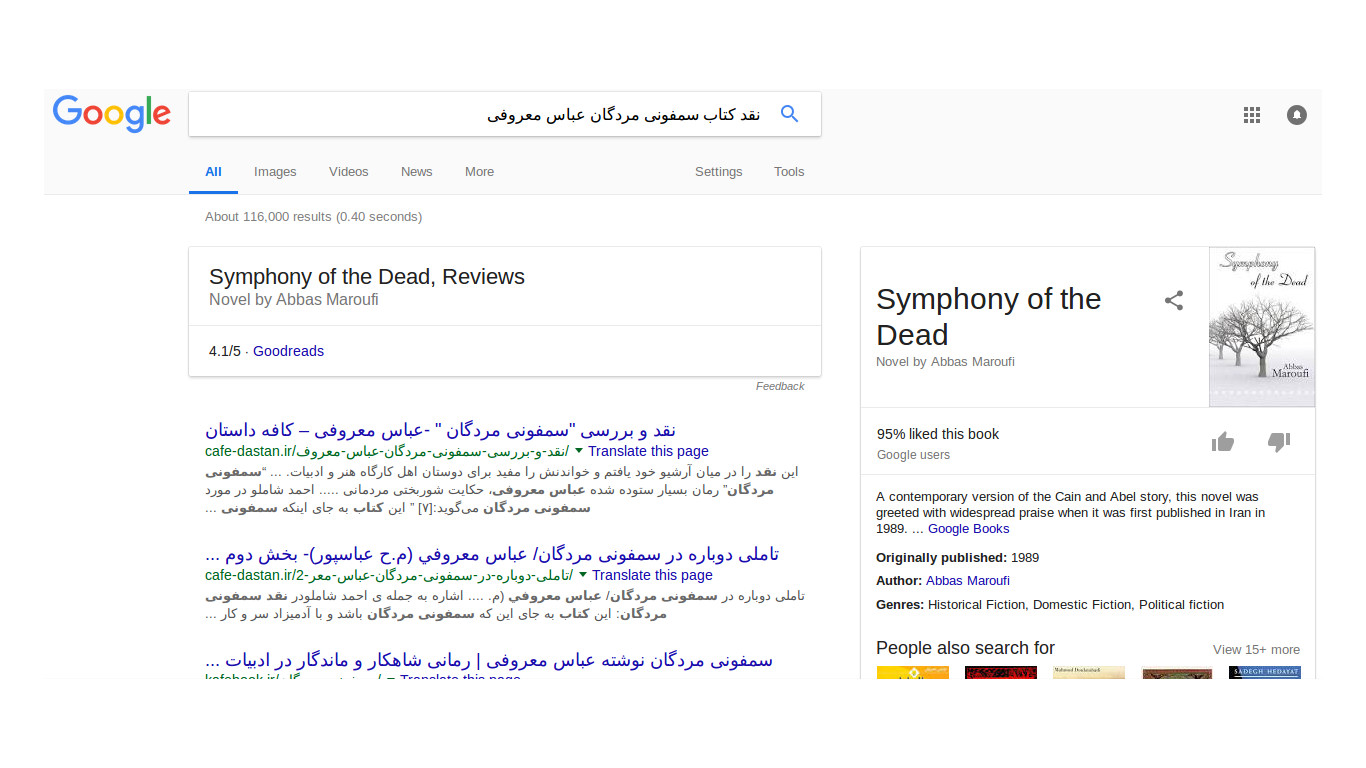This screenshot has height=768, width=1366.
Task: Click the Share icon in the book panel
Action: [x=1173, y=300]
